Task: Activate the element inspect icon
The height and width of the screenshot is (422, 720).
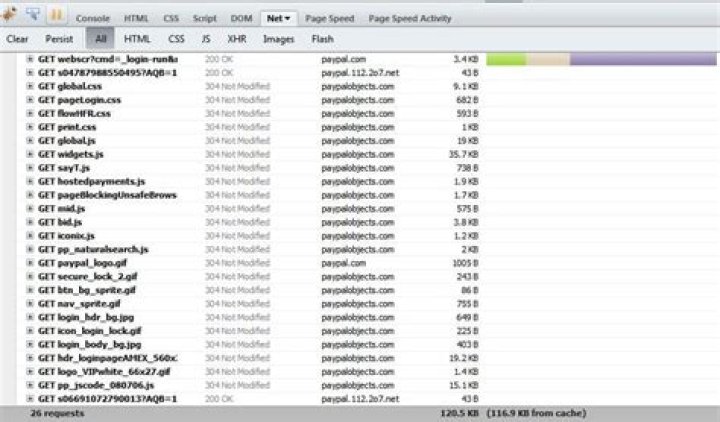Action: [33, 15]
